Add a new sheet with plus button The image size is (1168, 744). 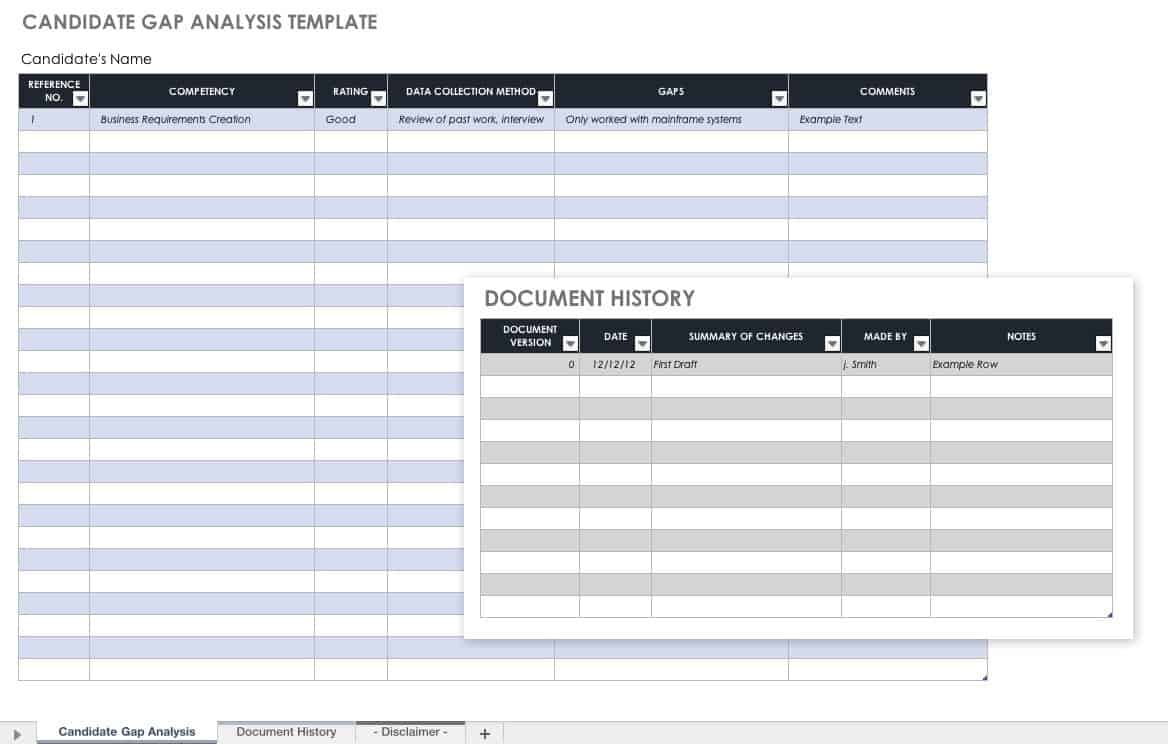click(x=485, y=733)
